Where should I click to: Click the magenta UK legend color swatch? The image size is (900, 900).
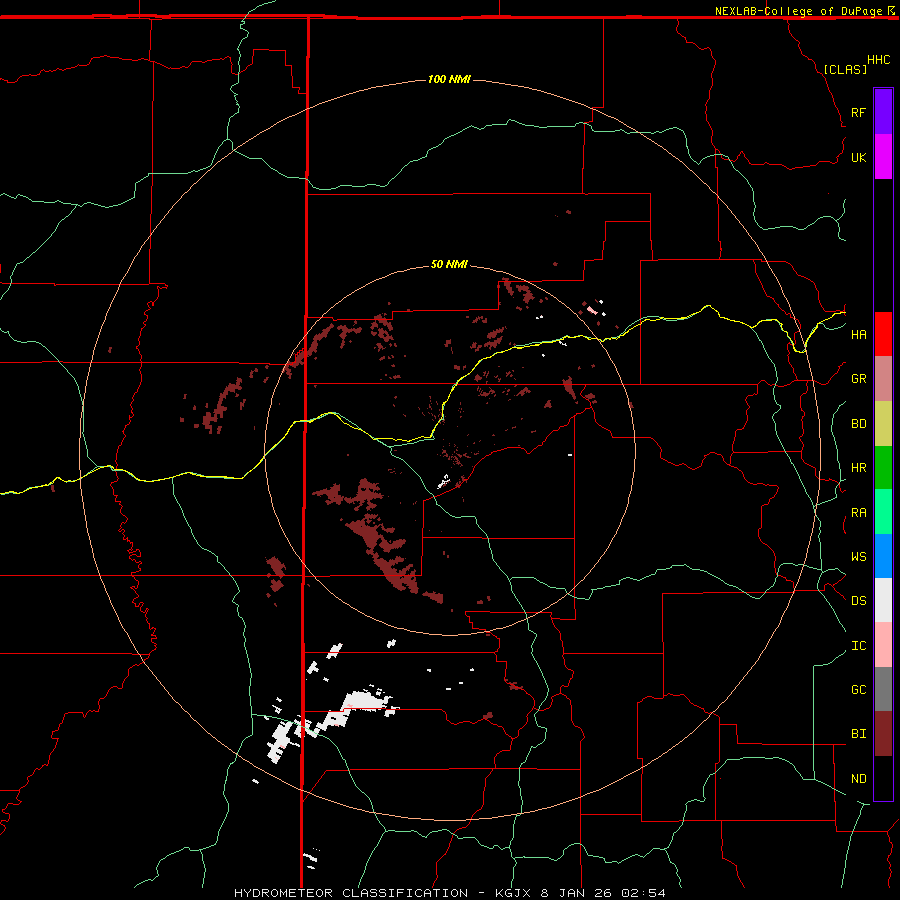click(x=883, y=157)
